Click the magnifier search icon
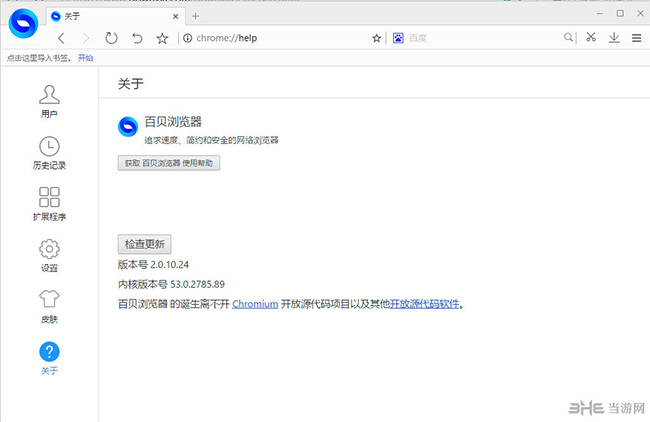Image resolution: width=650 pixels, height=422 pixels. [568, 38]
